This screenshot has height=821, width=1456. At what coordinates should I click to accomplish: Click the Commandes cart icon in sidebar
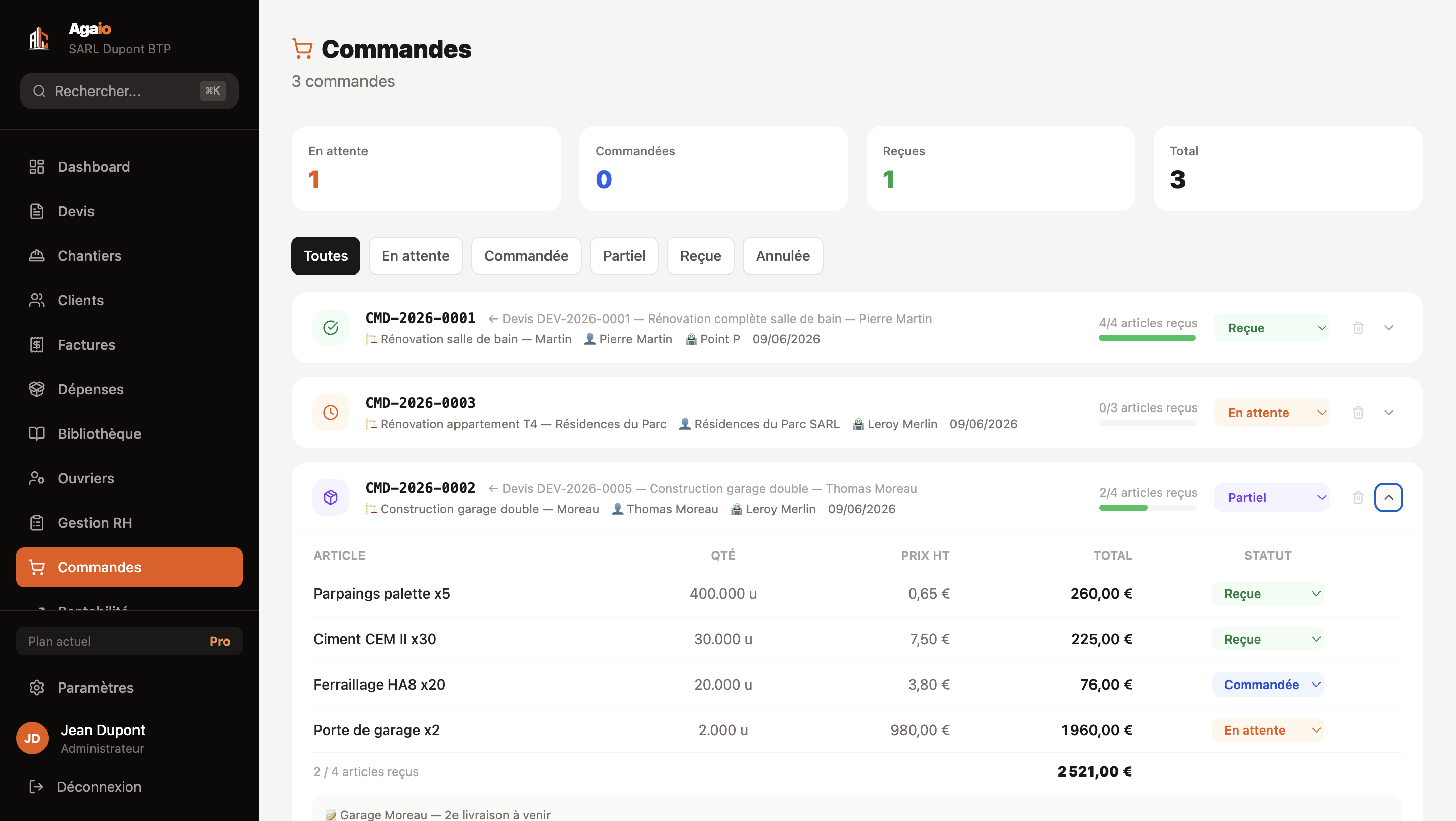[x=37, y=567]
